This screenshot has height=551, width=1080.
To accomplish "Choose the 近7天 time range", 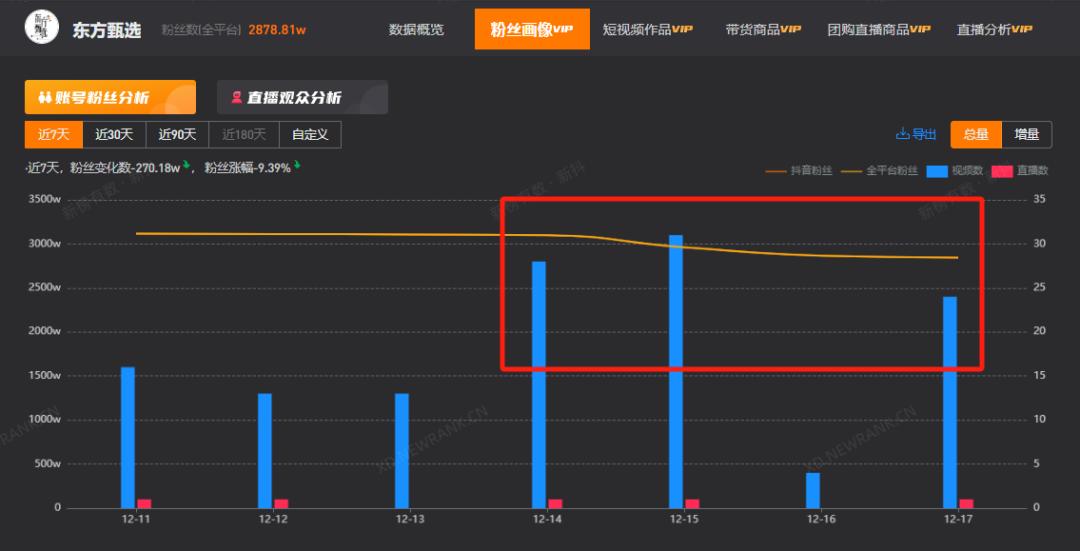I will (x=54, y=134).
